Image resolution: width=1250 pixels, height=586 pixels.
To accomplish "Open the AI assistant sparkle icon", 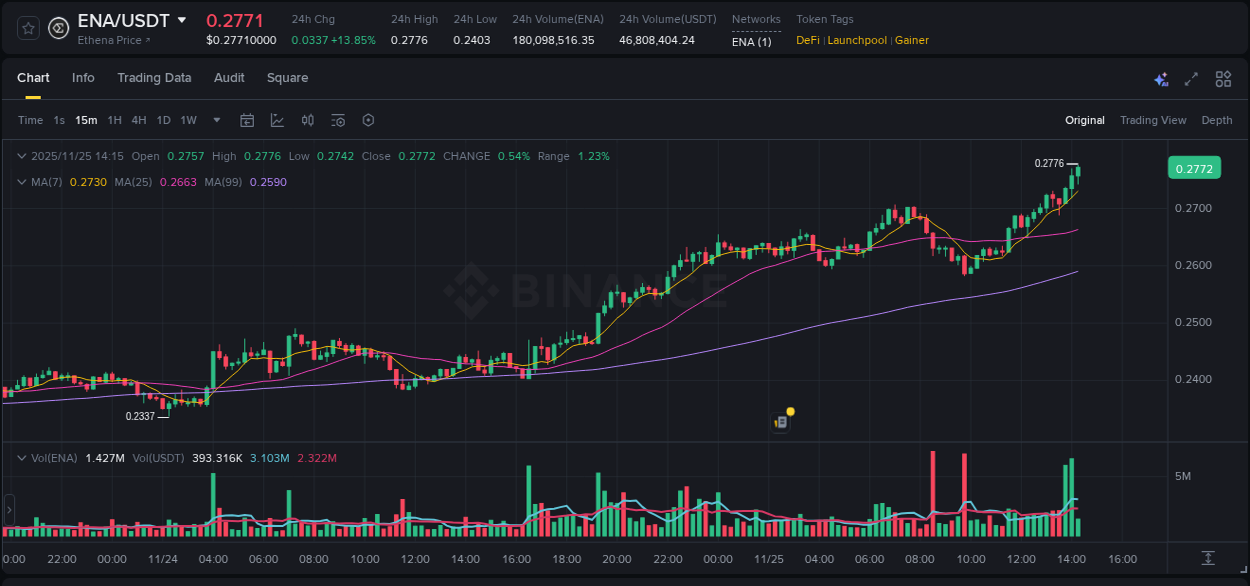I will click(x=1160, y=78).
